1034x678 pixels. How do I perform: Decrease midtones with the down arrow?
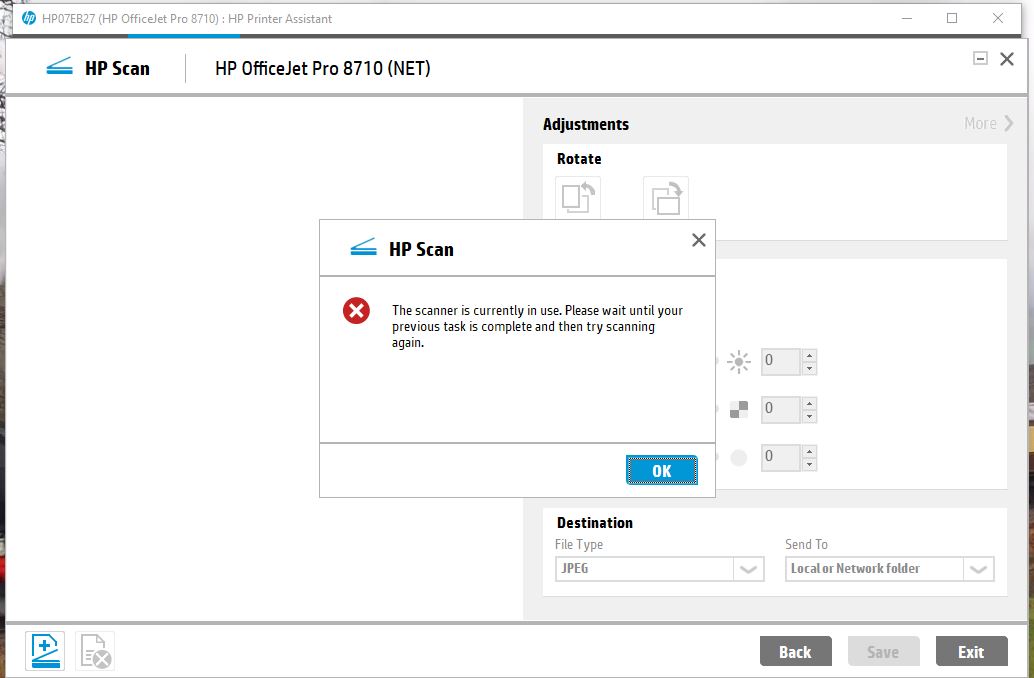pyautogui.click(x=809, y=464)
